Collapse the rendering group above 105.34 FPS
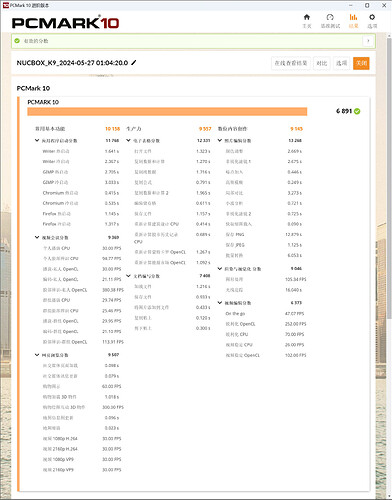This screenshot has width=392, height=500. point(220,269)
